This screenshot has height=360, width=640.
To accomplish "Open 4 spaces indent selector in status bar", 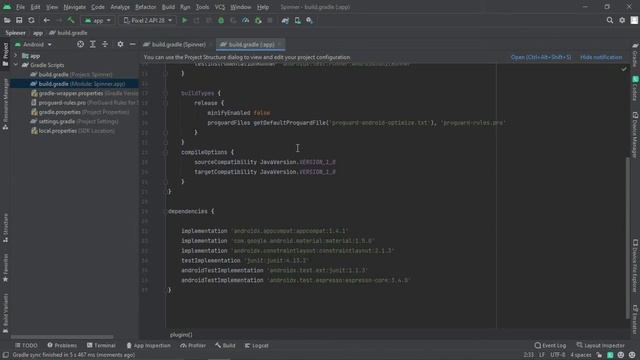I will pyautogui.click(x=580, y=355).
